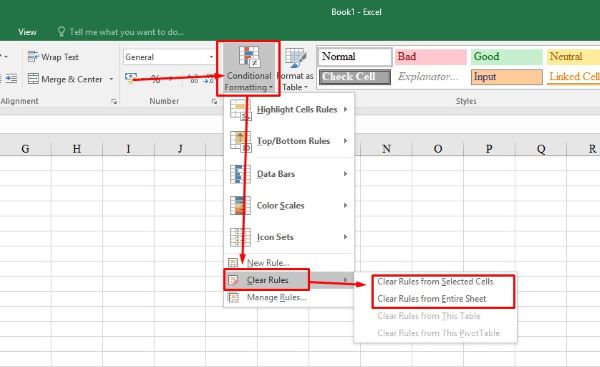This screenshot has height=367, width=600.
Task: Select column O header
Action: click(x=438, y=148)
